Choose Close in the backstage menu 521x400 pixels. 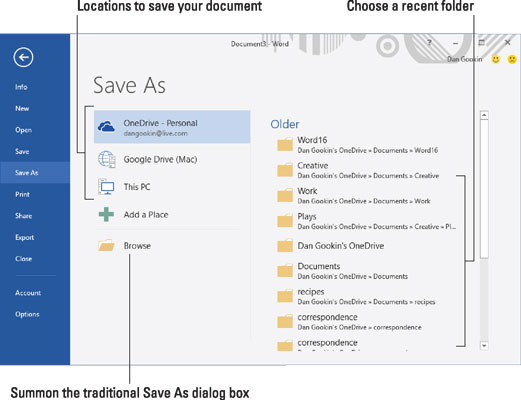click(23, 259)
